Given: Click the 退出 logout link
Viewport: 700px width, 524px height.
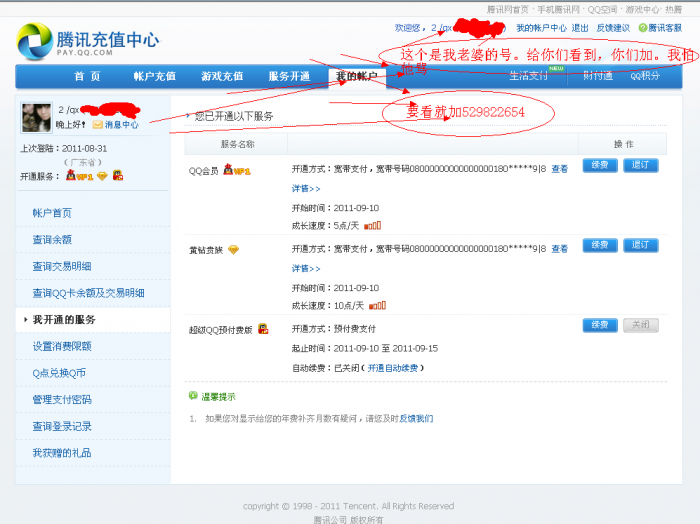Looking at the screenshot, I should pos(580,28).
